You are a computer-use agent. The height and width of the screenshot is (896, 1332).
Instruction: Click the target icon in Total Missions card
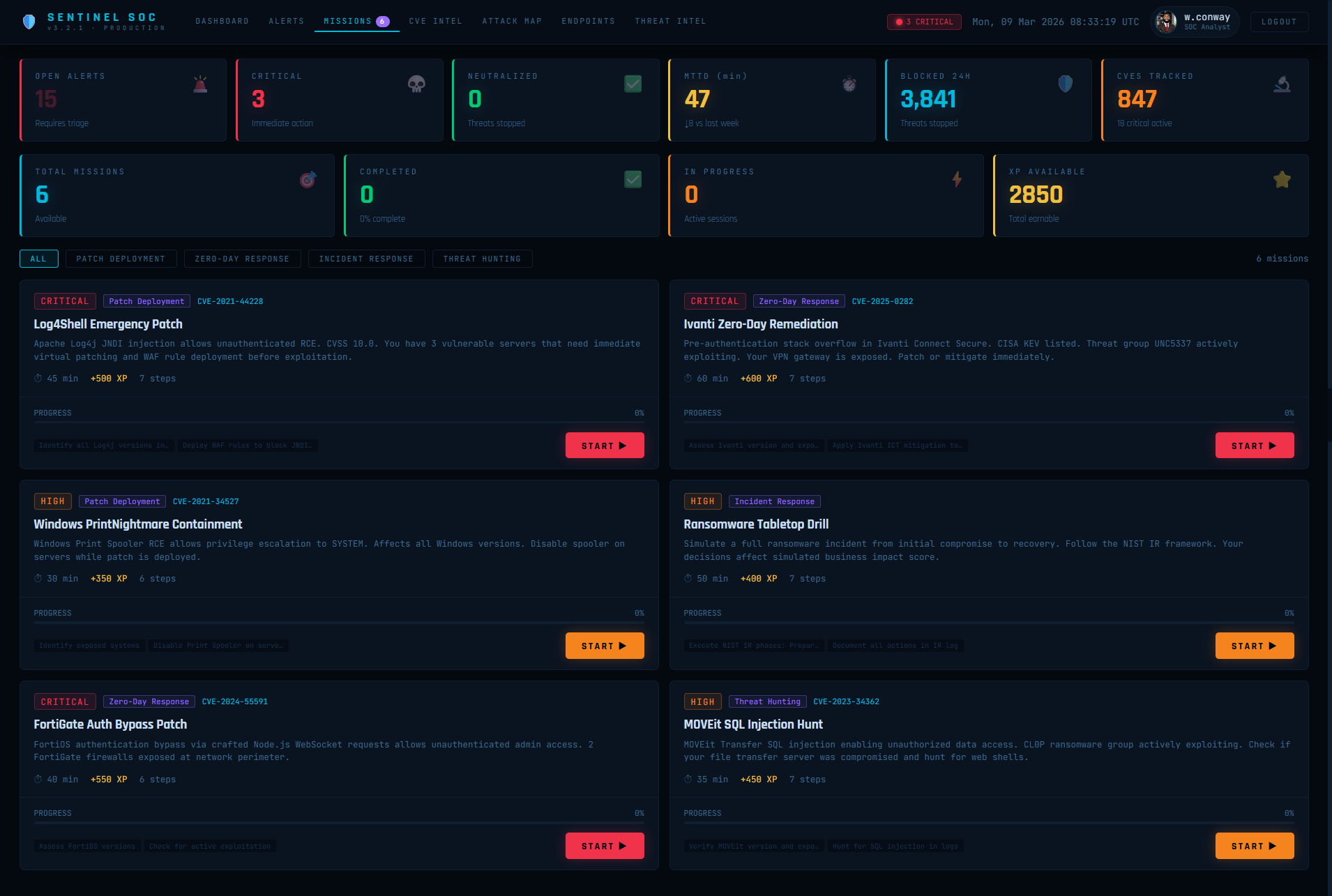coord(308,180)
